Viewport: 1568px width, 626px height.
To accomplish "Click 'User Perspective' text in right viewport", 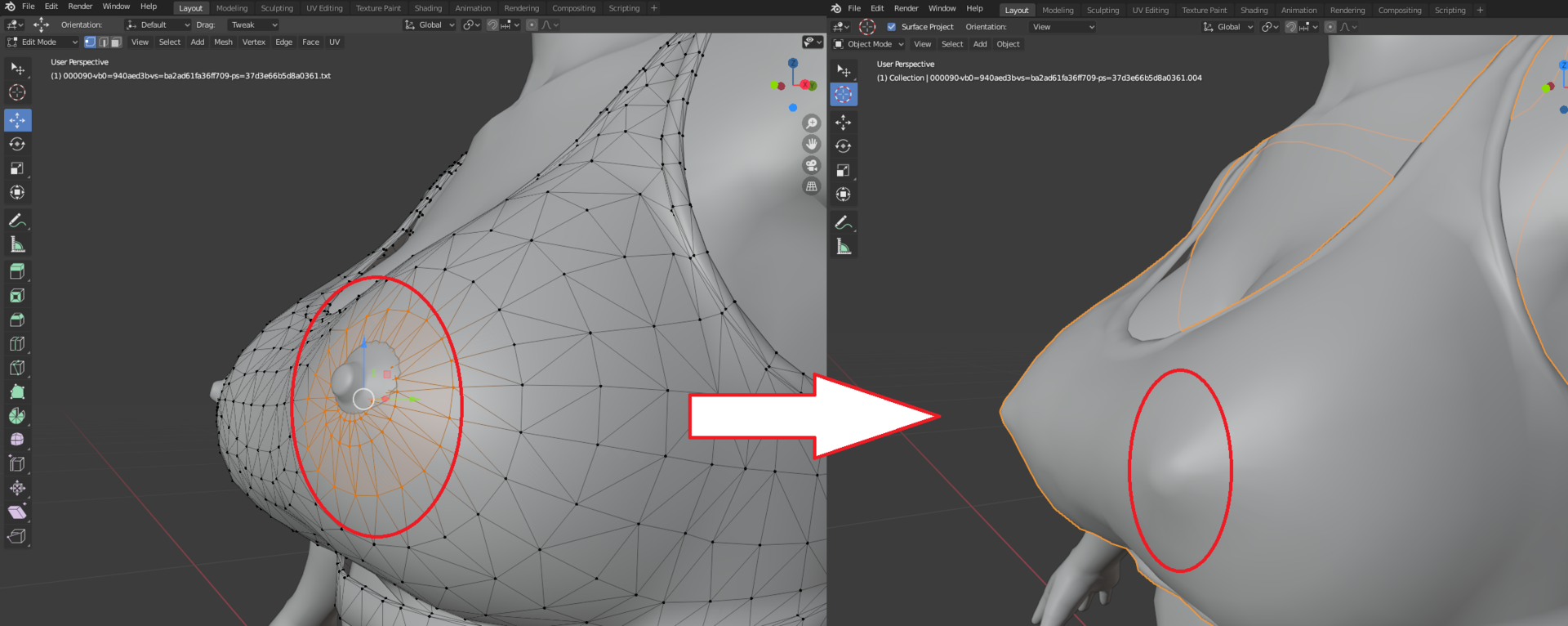I will point(905,64).
